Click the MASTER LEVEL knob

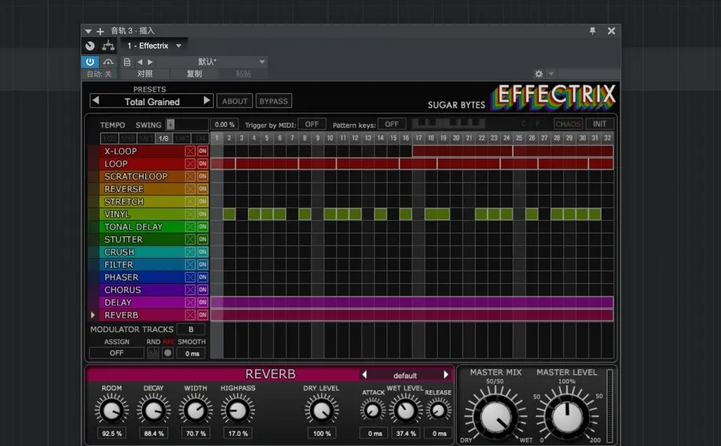566,417
